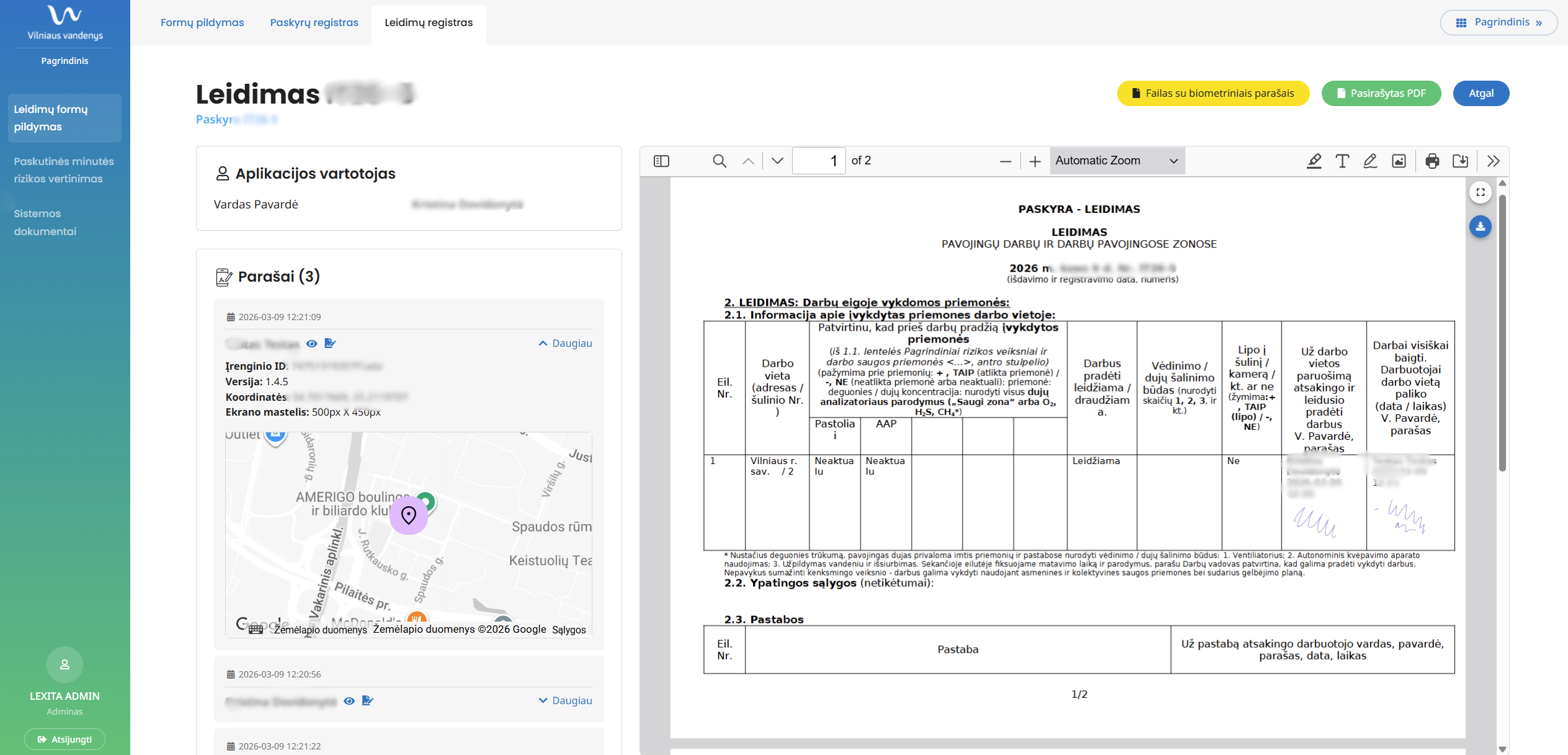This screenshot has height=755, width=1568.
Task: Toggle the eye icon of second signature
Action: click(x=349, y=701)
